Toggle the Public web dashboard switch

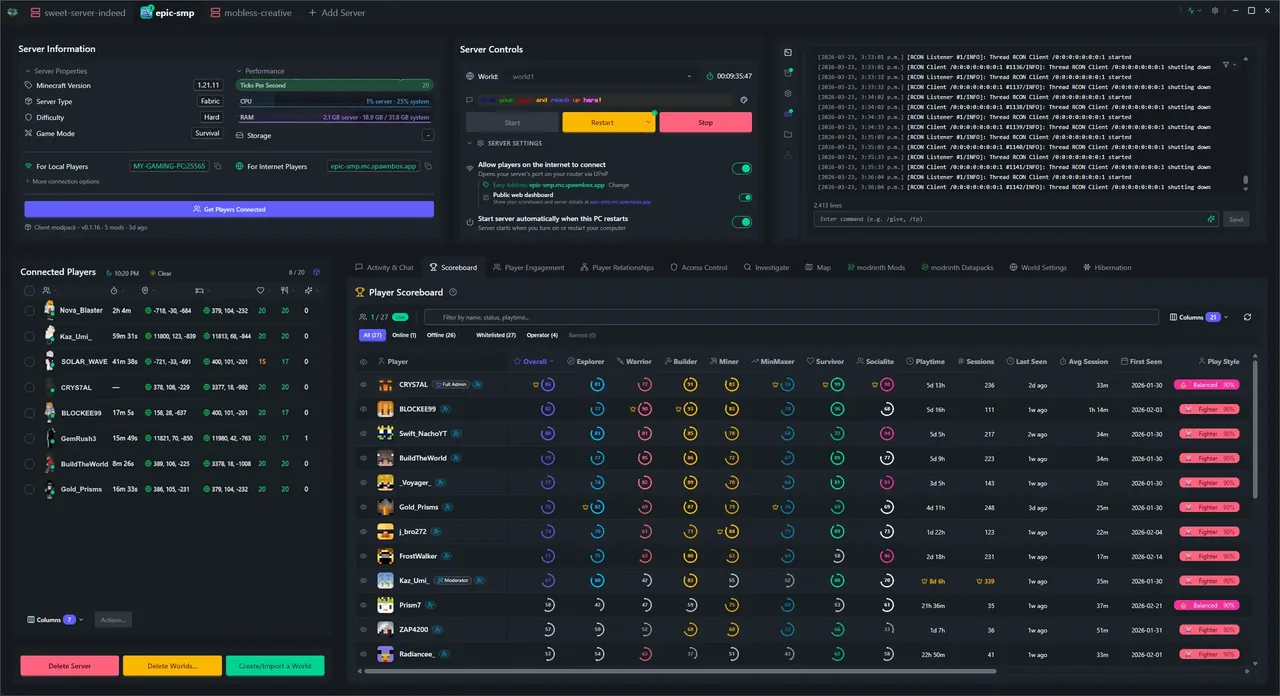coord(746,198)
